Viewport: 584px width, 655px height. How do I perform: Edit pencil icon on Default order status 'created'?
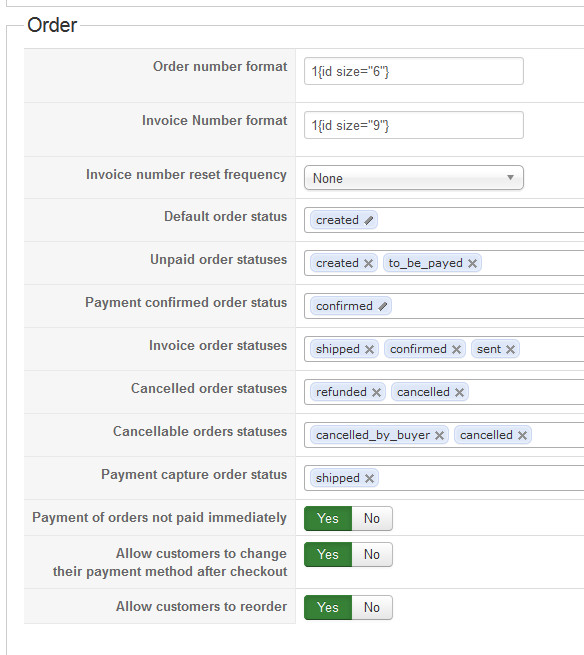coord(368,221)
